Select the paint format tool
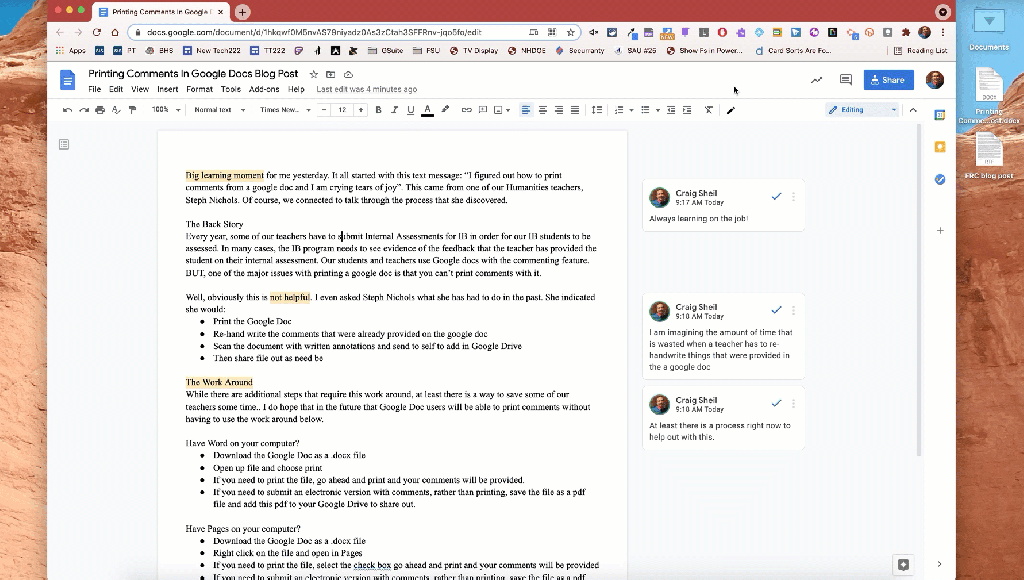 pos(132,110)
